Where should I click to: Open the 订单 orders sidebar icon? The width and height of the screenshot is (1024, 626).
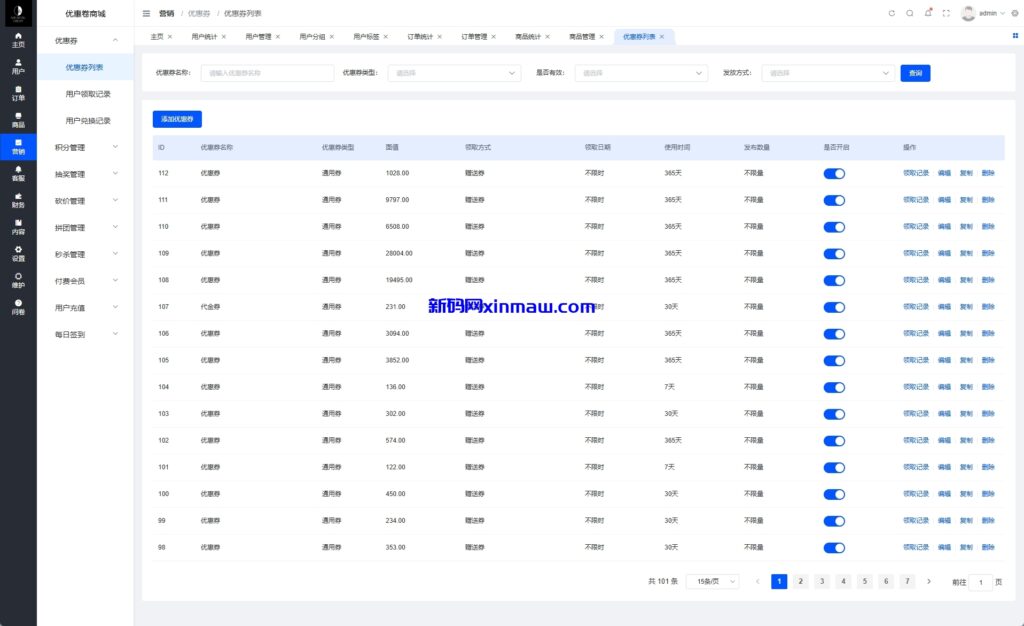point(18,92)
